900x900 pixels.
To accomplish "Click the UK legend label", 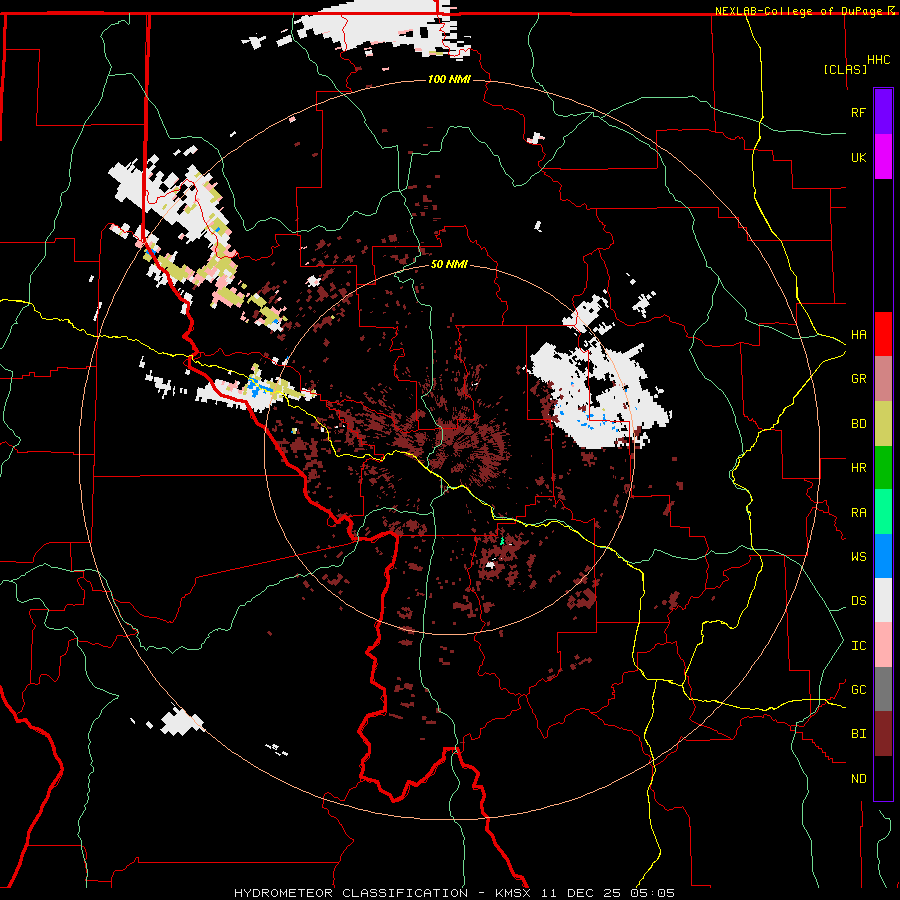I will coord(858,157).
